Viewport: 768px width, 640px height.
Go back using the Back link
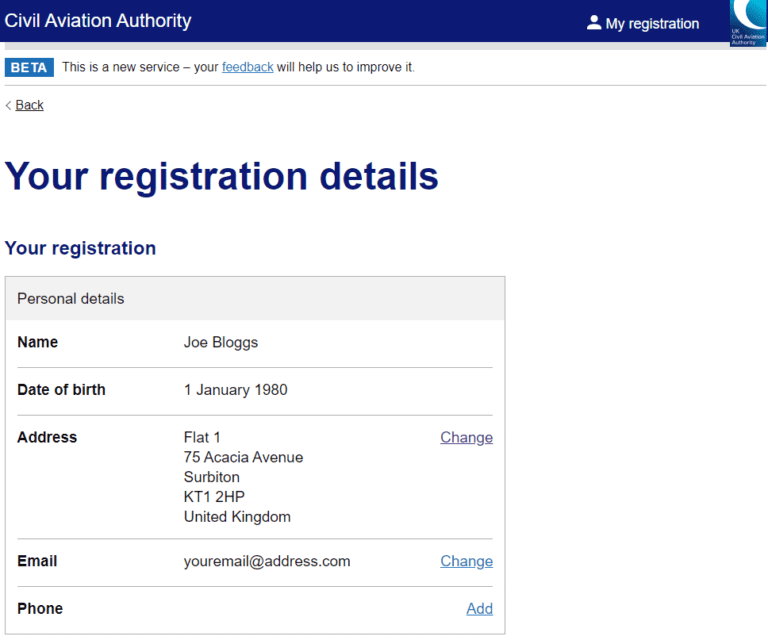[x=29, y=105]
